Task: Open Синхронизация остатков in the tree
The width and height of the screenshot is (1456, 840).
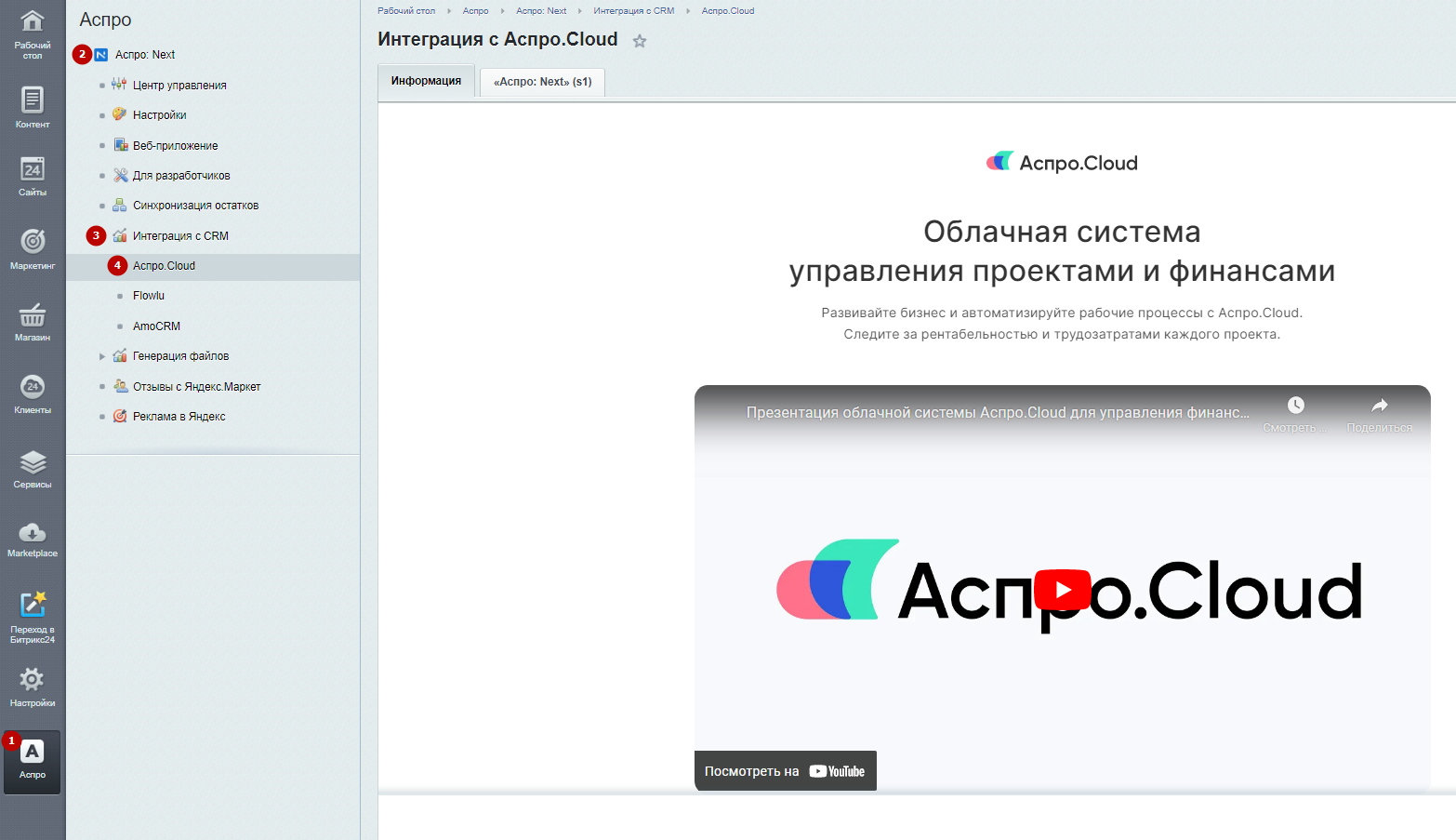Action: 196,206
